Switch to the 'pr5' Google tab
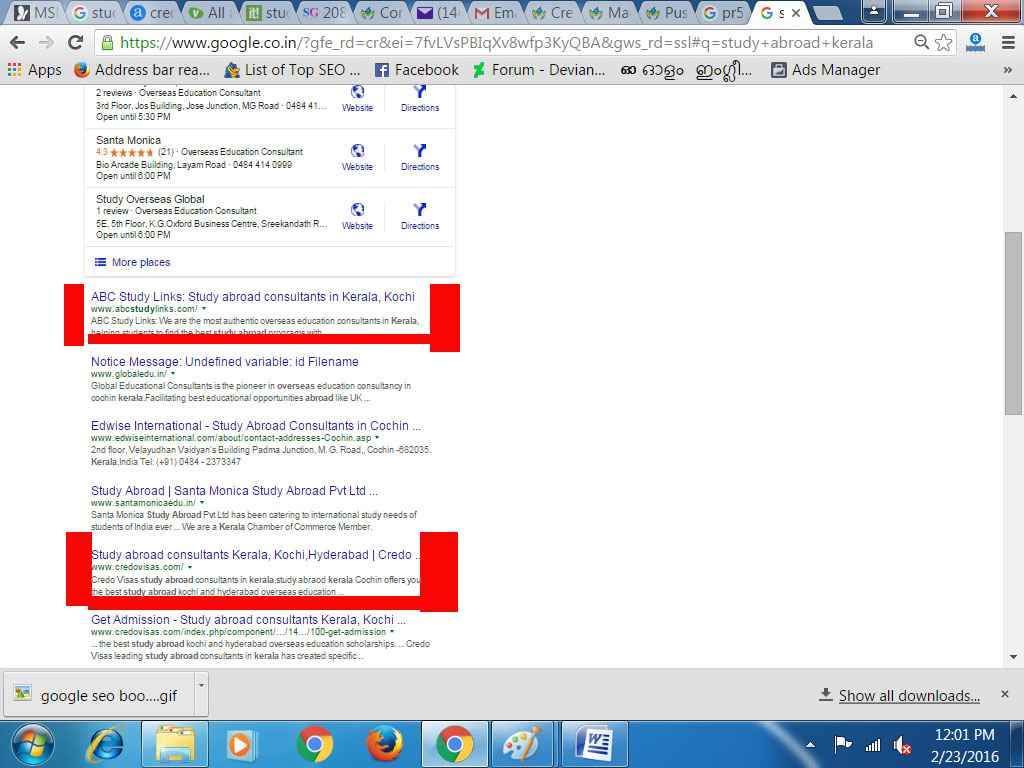The height and width of the screenshot is (768, 1024). (725, 12)
